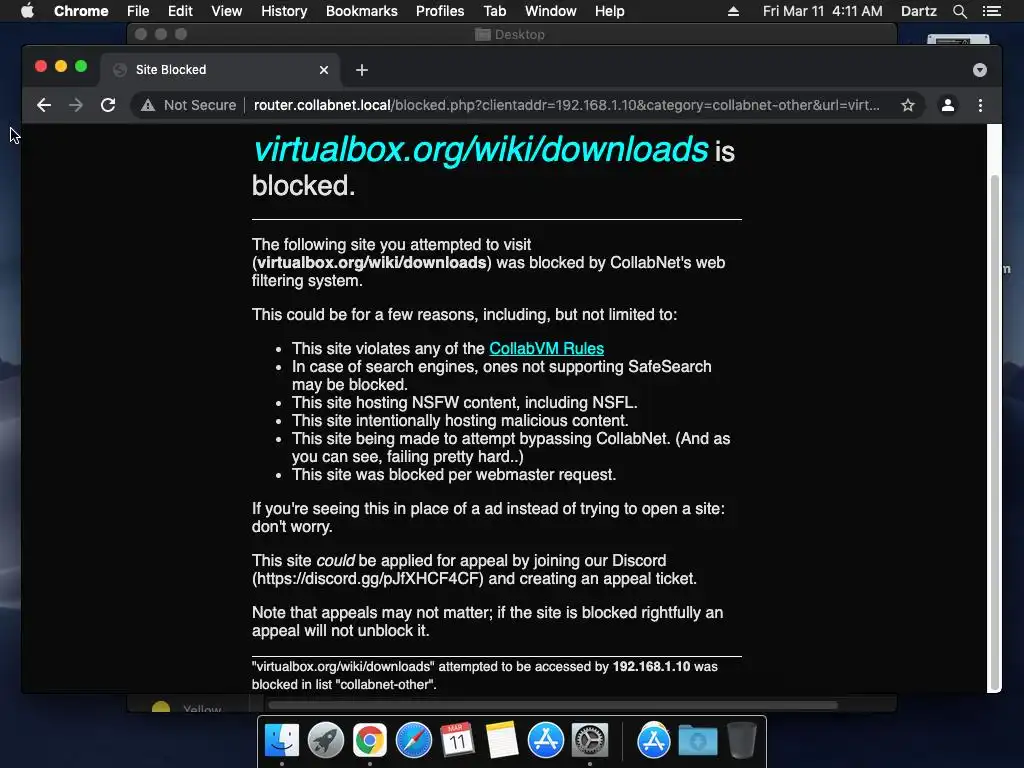The image size is (1024, 768).
Task: Open Calendar from the Dock
Action: [457, 741]
